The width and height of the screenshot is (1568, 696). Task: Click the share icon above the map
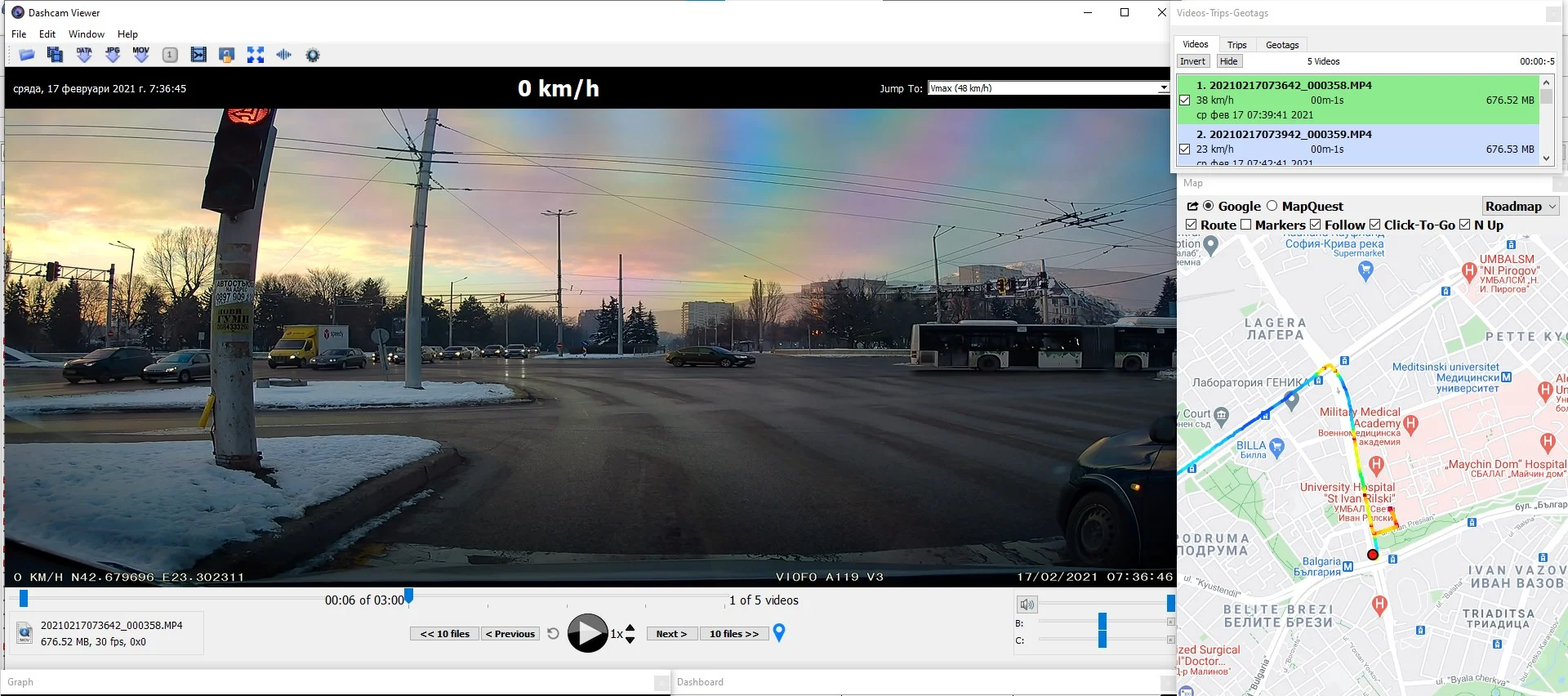pos(1192,206)
